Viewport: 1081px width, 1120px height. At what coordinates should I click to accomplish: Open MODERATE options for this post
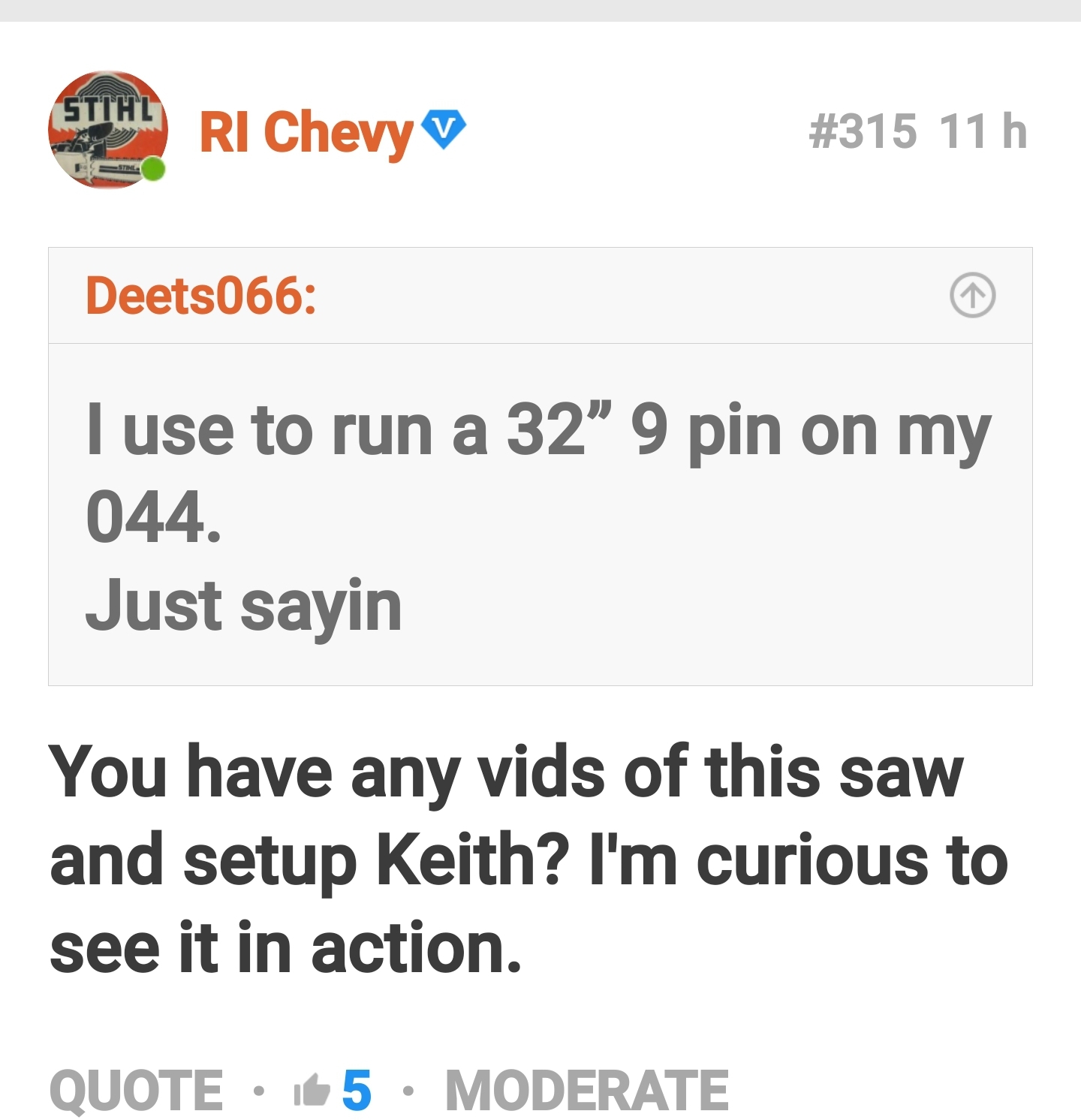pyautogui.click(x=587, y=1090)
